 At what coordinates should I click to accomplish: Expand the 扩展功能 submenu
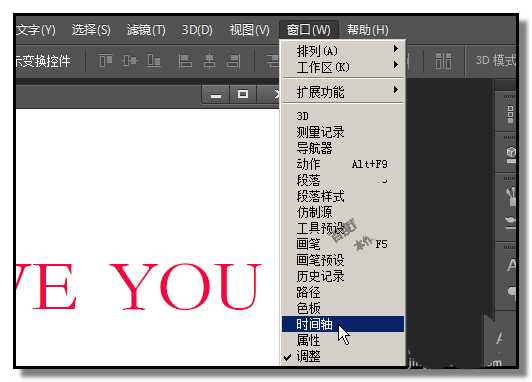point(343,92)
